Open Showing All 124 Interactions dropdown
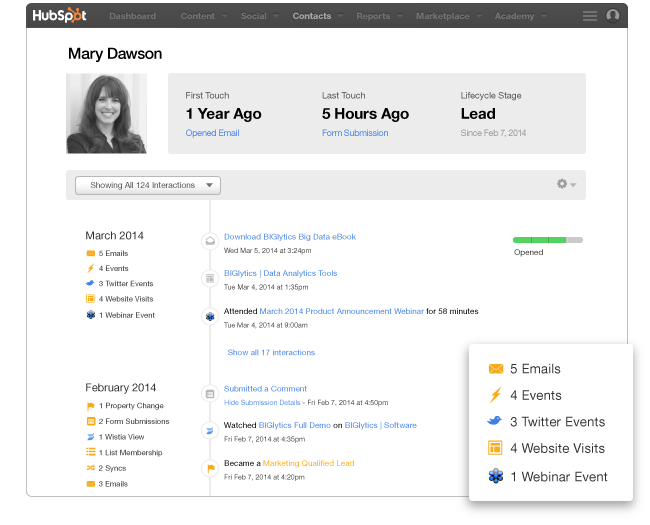Image resolution: width=650 pixels, height=525 pixels. pos(148,185)
